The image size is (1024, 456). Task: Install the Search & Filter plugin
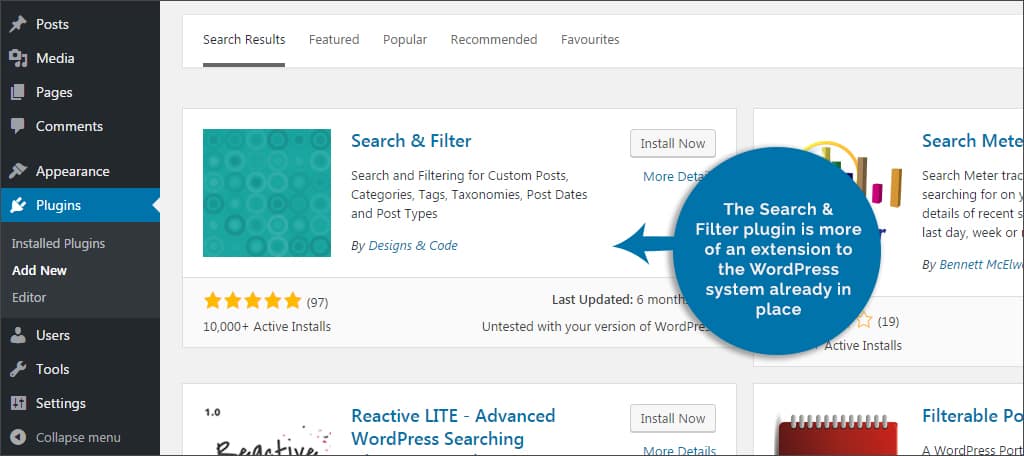point(673,144)
